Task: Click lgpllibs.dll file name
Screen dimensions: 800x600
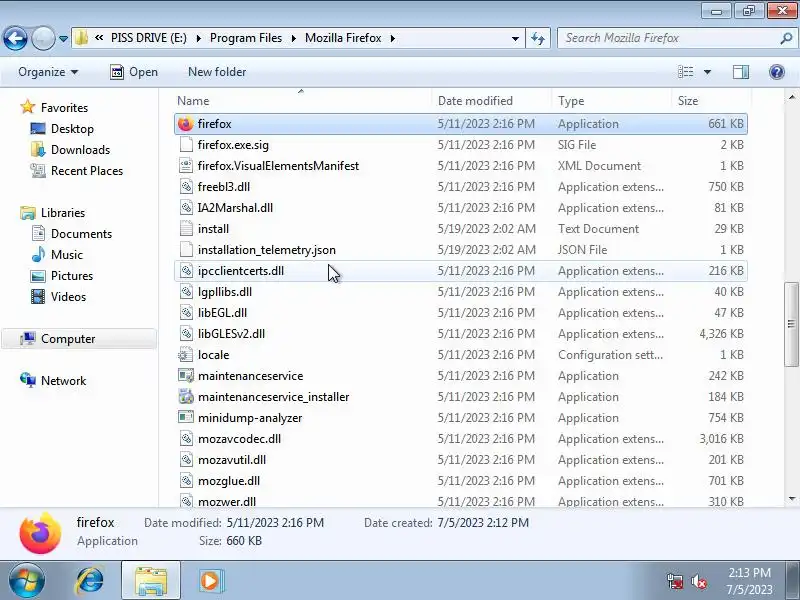Action: [x=225, y=292]
